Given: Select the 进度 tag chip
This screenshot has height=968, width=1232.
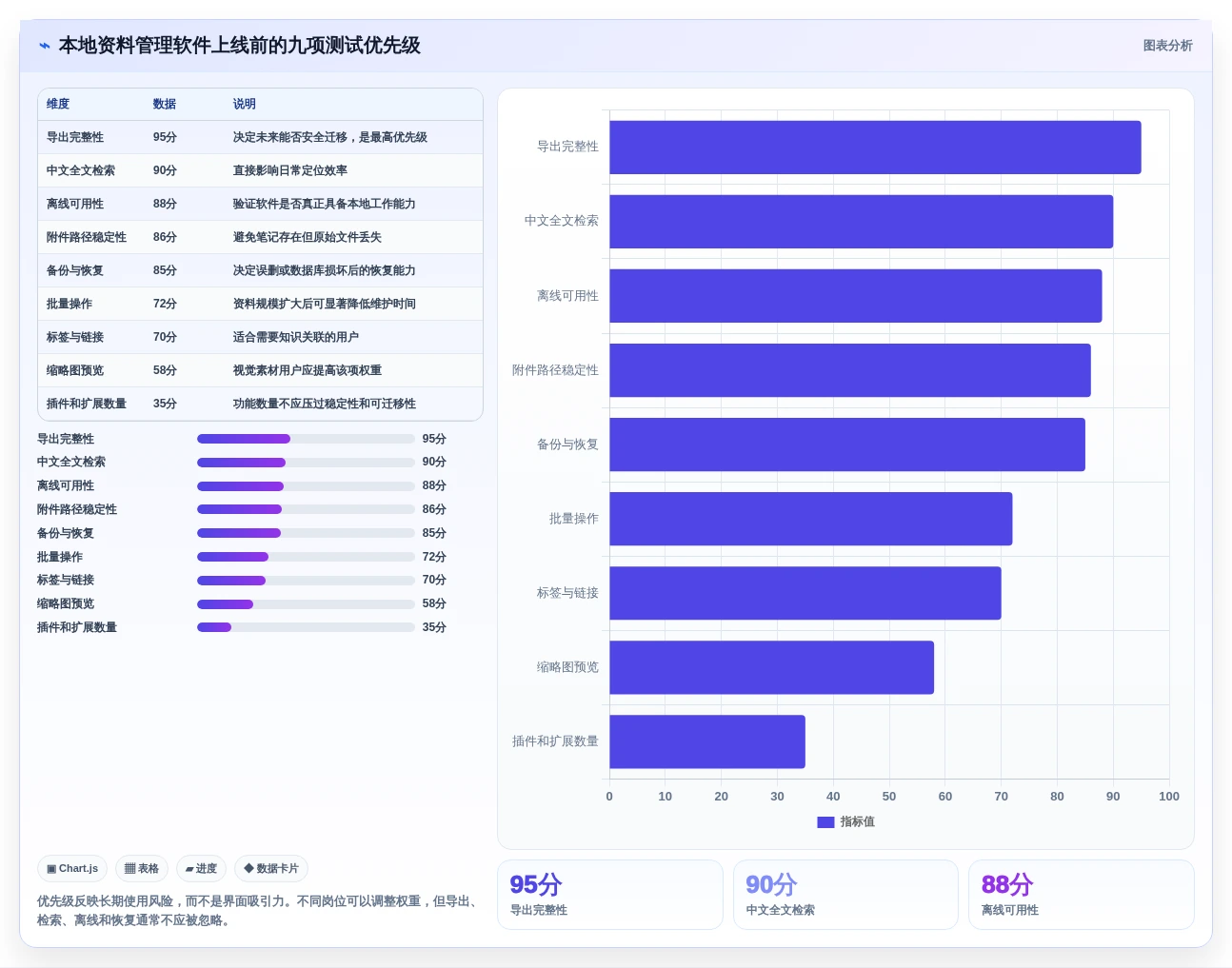Looking at the screenshot, I should pos(201,869).
